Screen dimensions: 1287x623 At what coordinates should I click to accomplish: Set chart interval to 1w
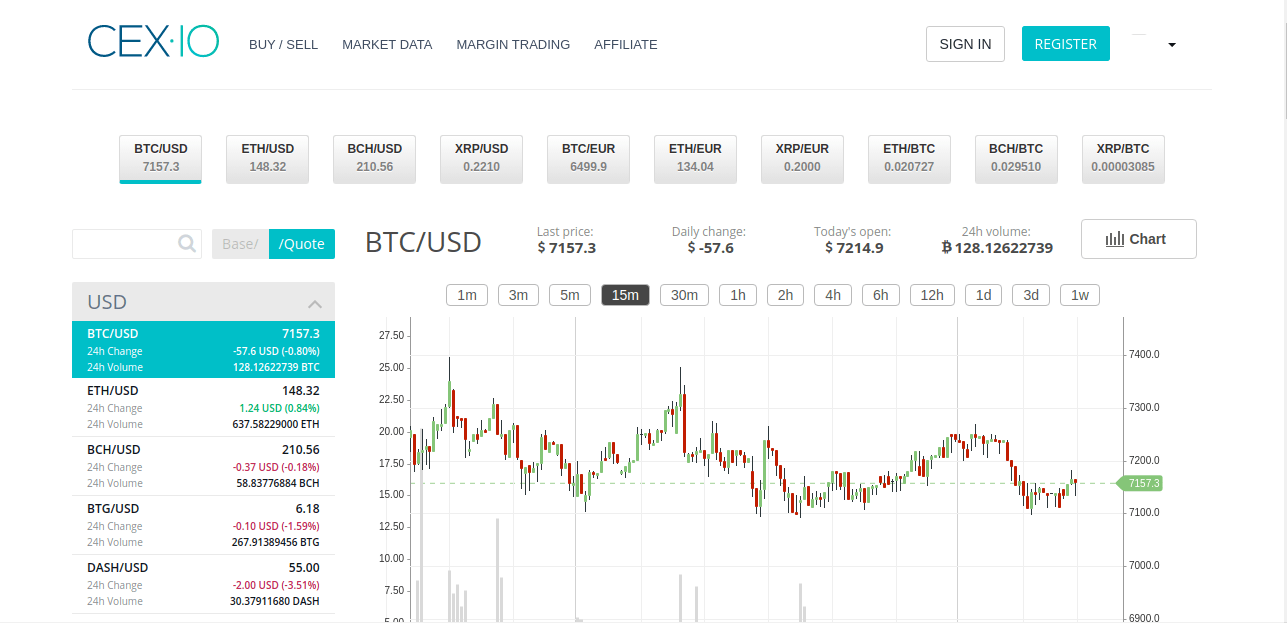[1080, 295]
